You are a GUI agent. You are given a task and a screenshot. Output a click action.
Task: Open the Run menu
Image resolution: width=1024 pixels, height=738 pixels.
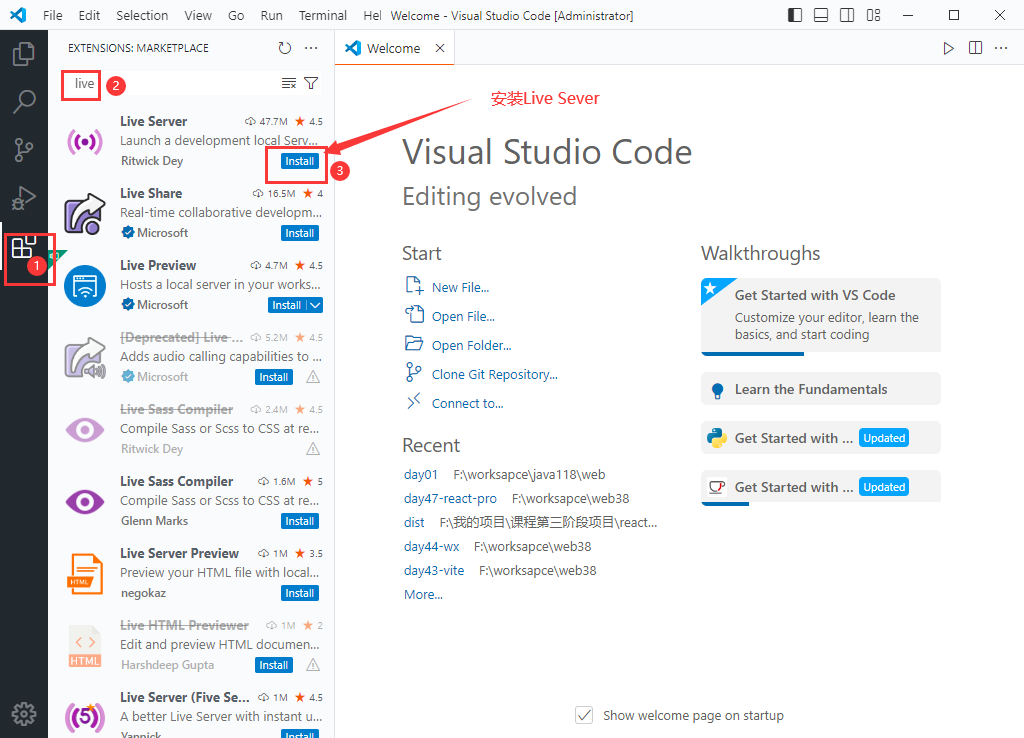pyautogui.click(x=272, y=15)
